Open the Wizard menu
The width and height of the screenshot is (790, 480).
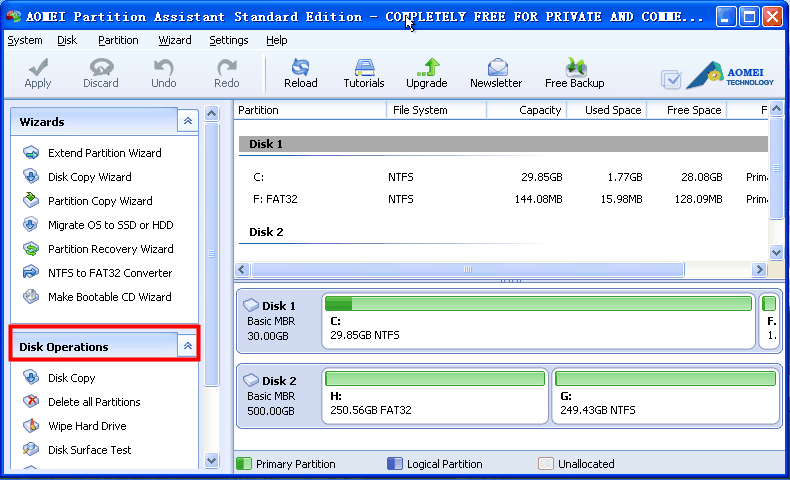pyautogui.click(x=175, y=40)
